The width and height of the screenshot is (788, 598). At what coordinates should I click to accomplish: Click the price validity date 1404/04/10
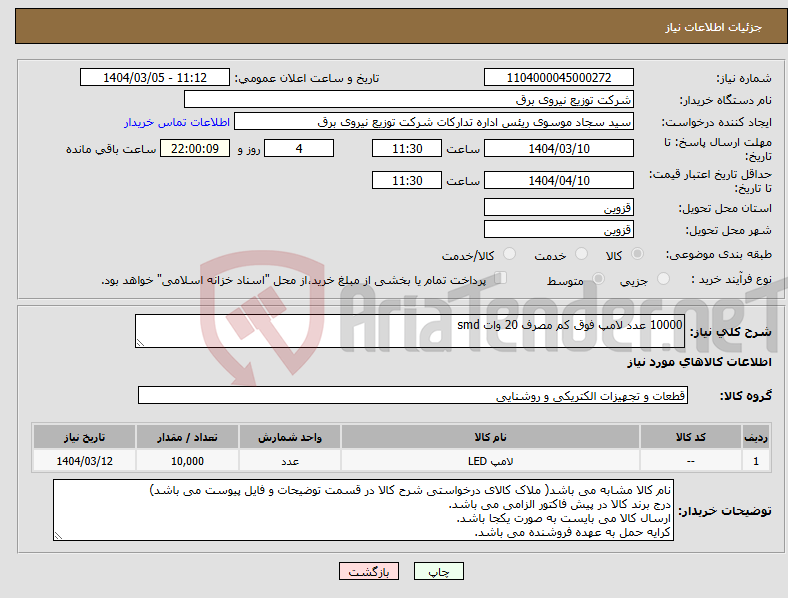click(559, 180)
